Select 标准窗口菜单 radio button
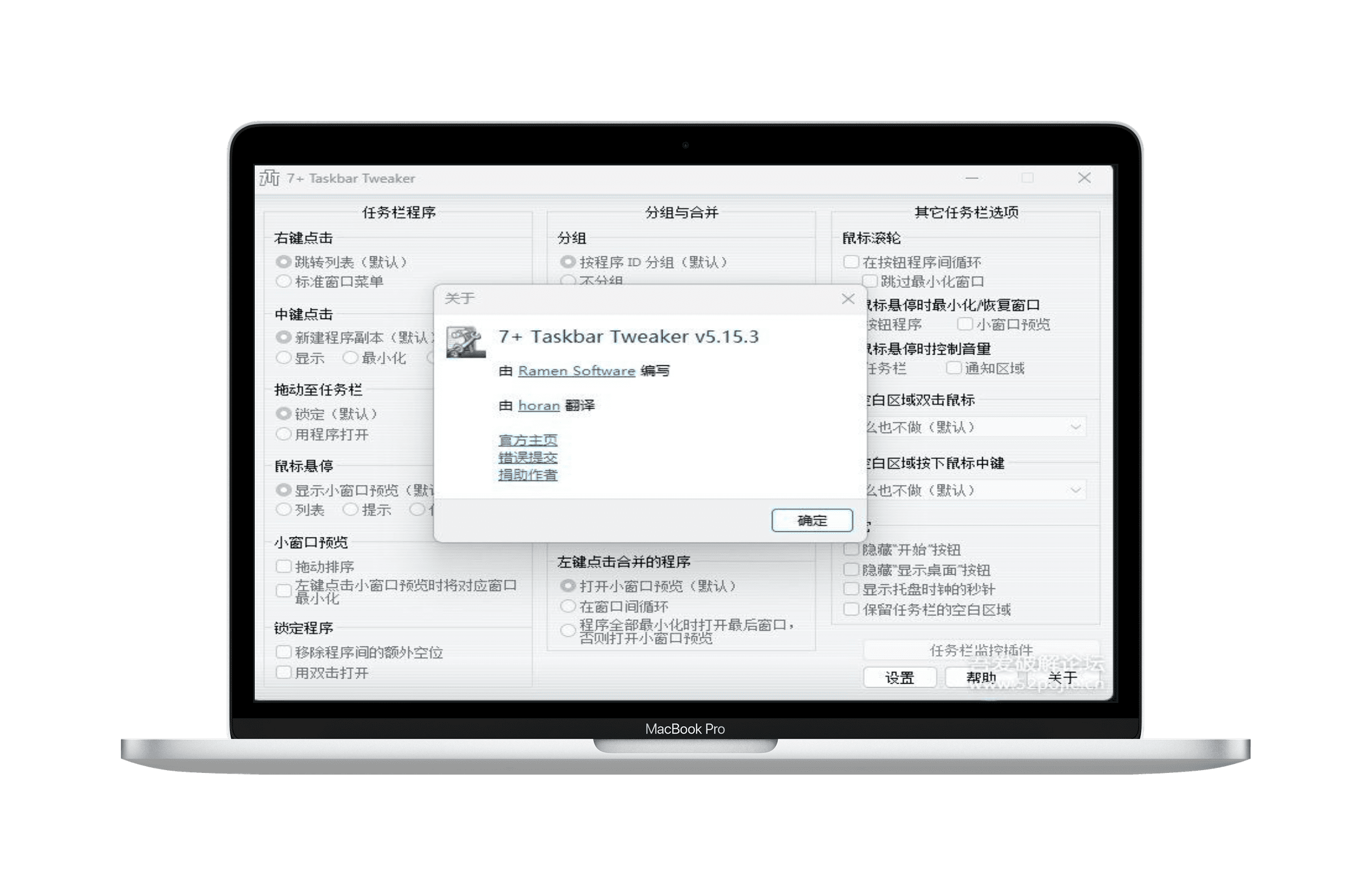This screenshot has width=1372, height=896. [x=283, y=282]
